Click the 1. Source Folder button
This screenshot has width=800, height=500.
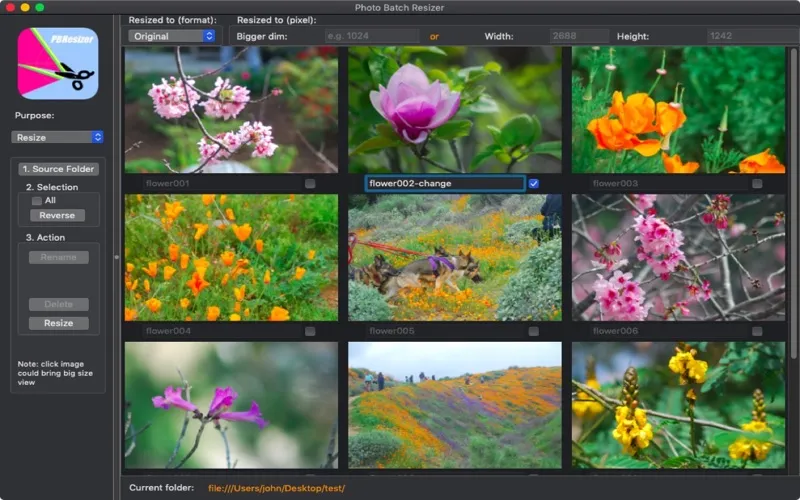tap(59, 169)
